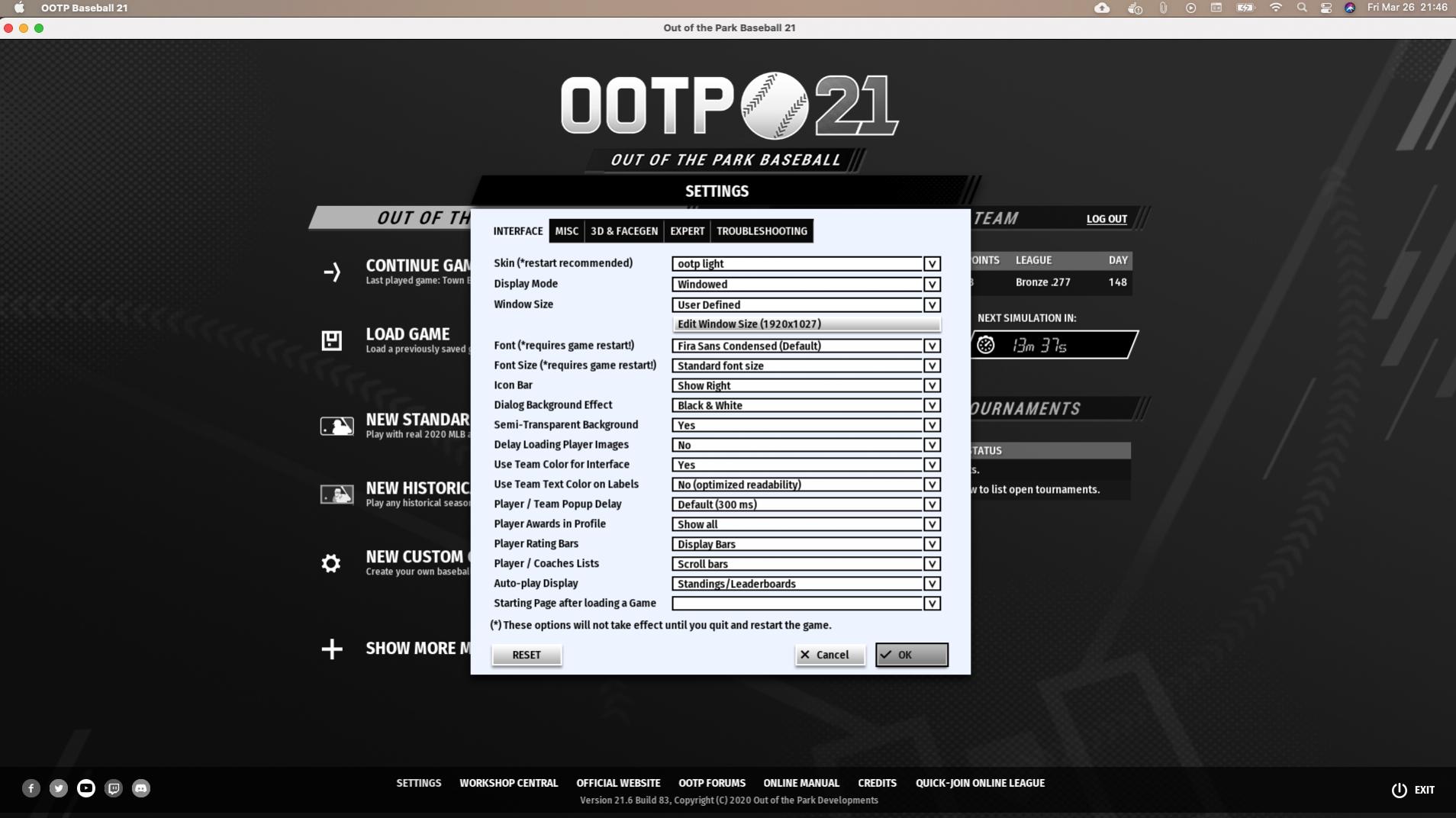The image size is (1456, 818).
Task: Click the New Historical Game icon
Action: (x=337, y=494)
